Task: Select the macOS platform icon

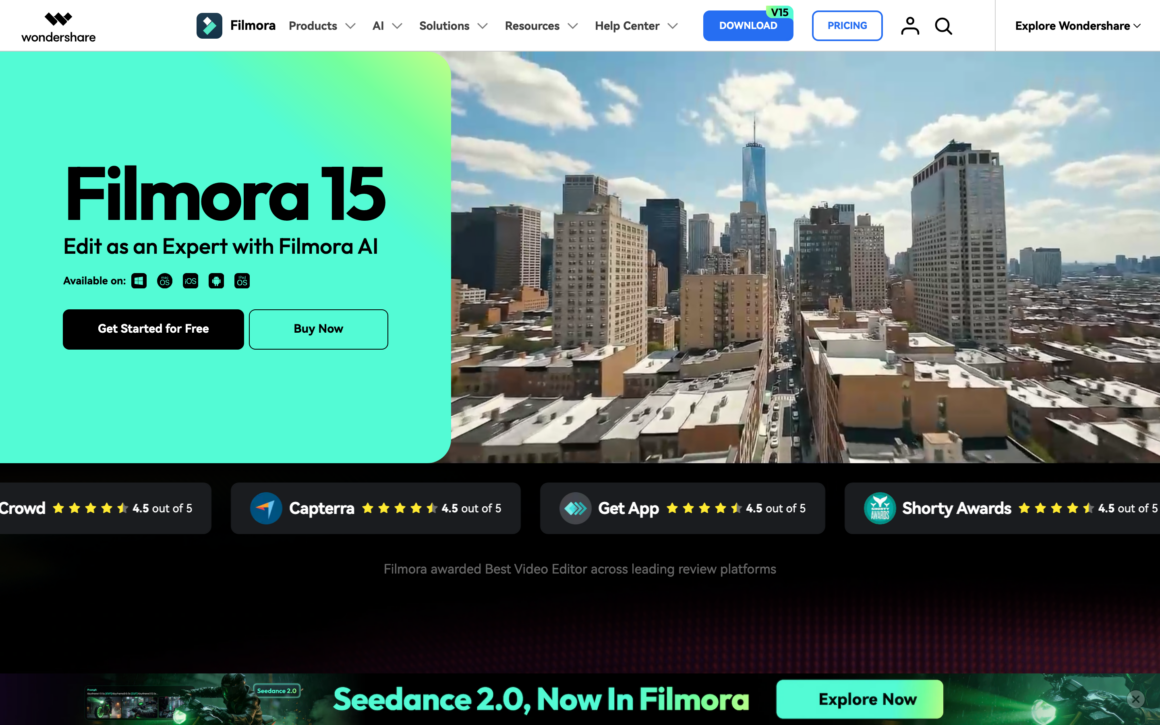Action: (164, 281)
